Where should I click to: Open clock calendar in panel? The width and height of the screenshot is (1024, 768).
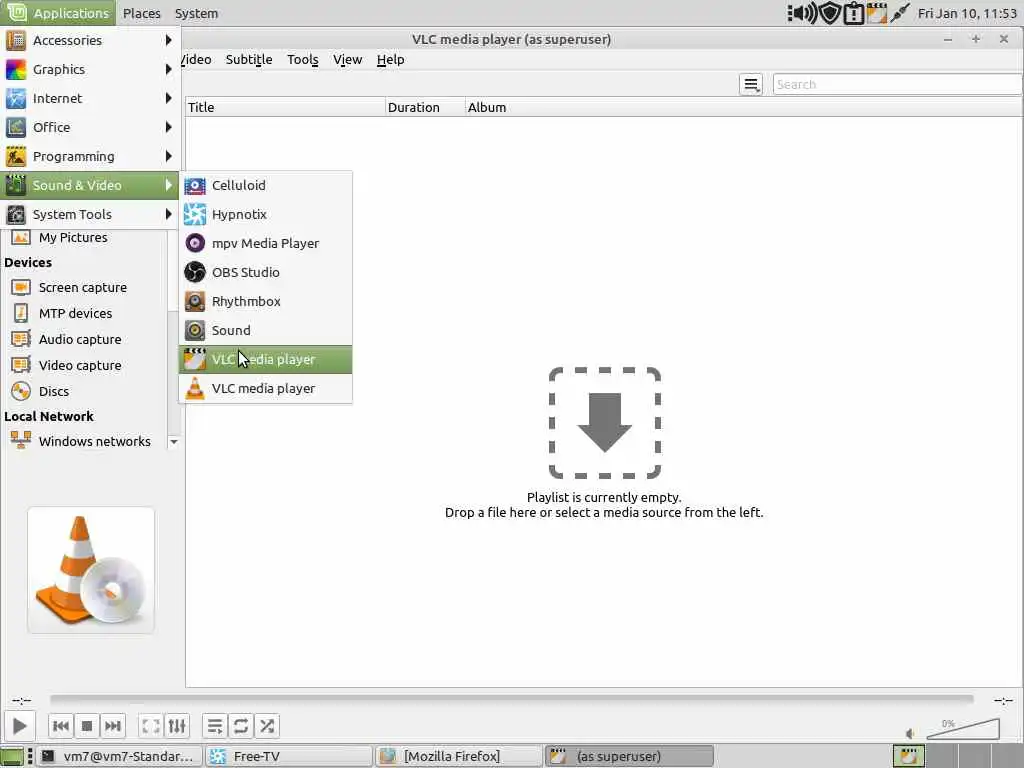click(x=967, y=13)
